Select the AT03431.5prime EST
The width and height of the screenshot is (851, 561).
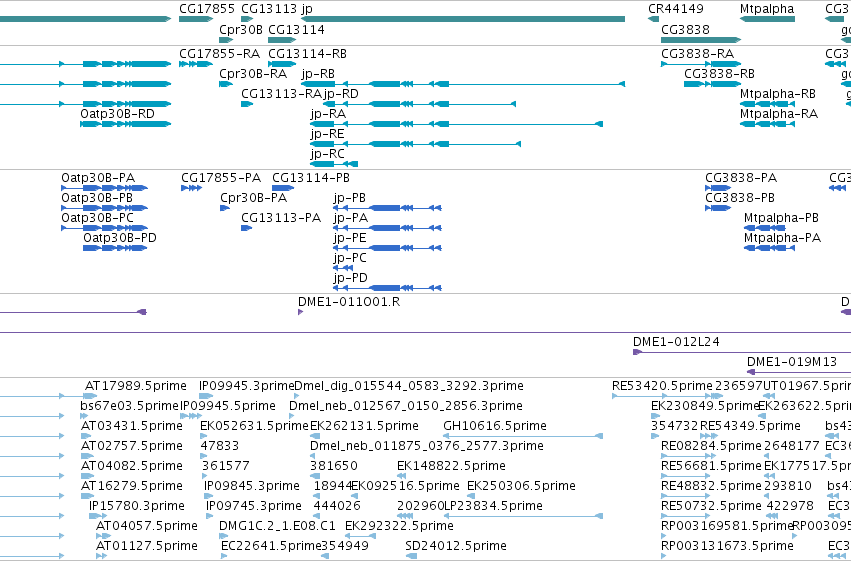coord(88,436)
